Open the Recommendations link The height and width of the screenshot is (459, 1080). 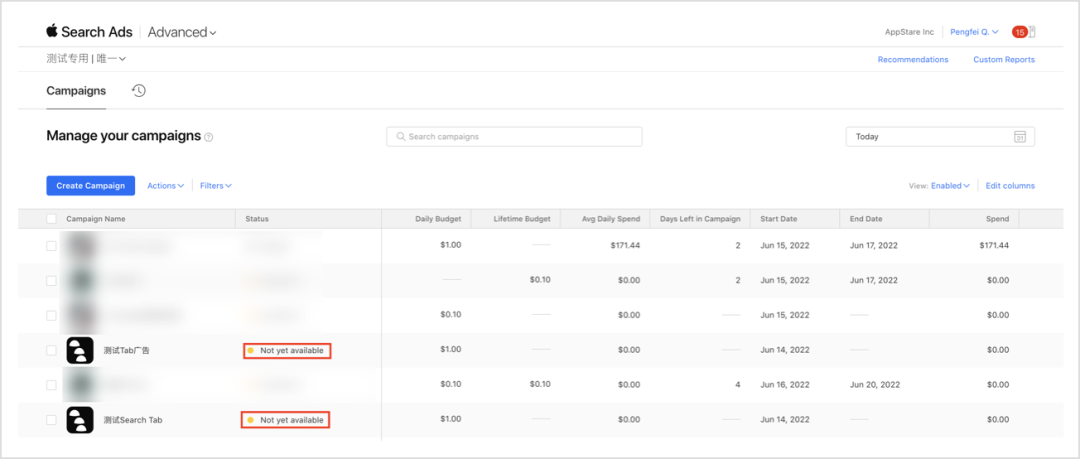click(912, 60)
